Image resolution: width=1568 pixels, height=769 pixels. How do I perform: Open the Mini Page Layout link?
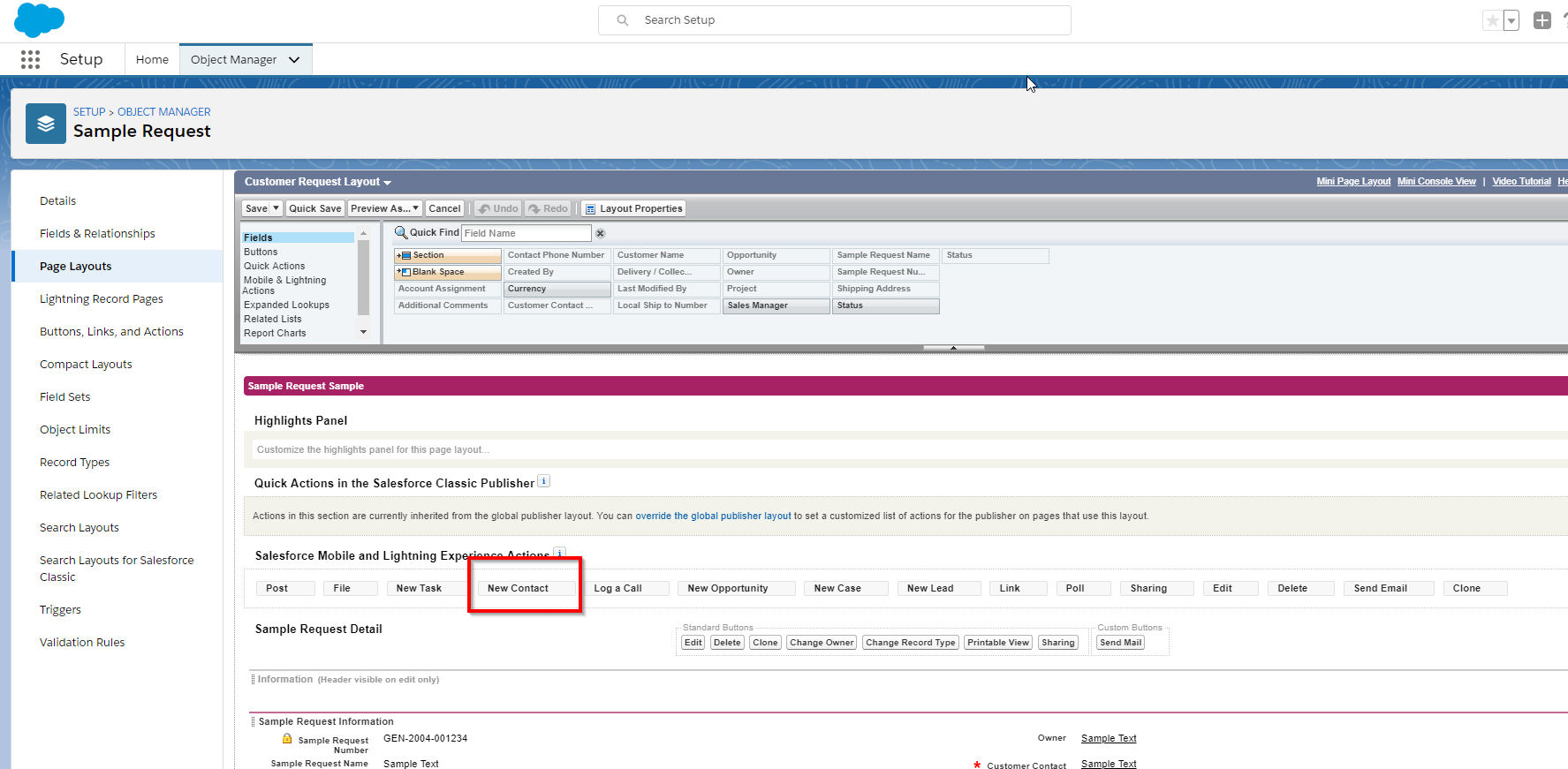pyautogui.click(x=1353, y=182)
